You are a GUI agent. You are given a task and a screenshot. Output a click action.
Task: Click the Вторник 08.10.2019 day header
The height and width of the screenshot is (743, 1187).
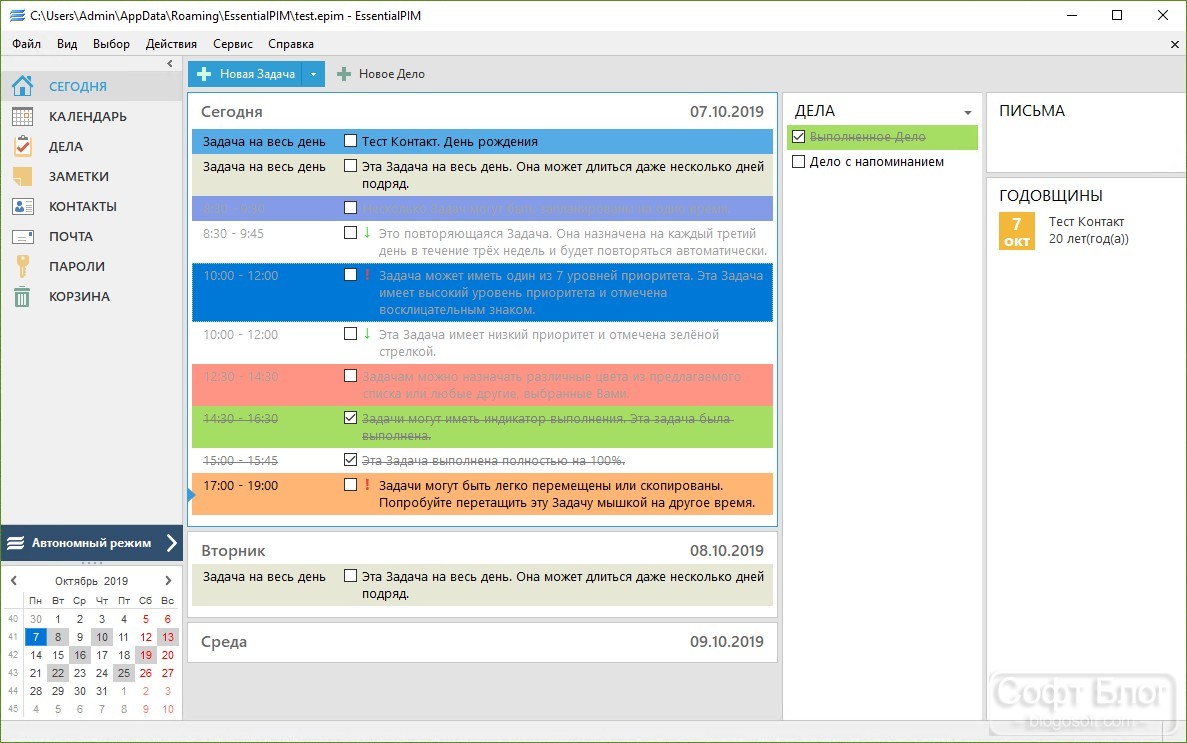click(x=482, y=551)
